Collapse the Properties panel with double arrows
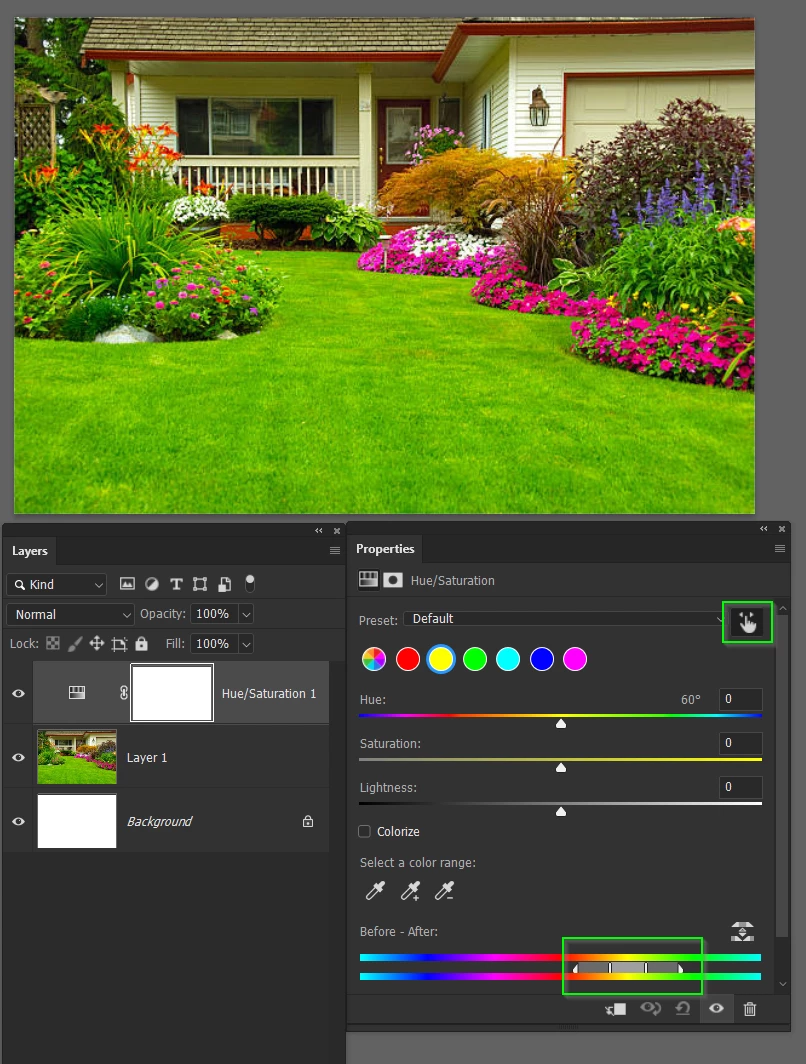The width and height of the screenshot is (806, 1064). coord(764,529)
